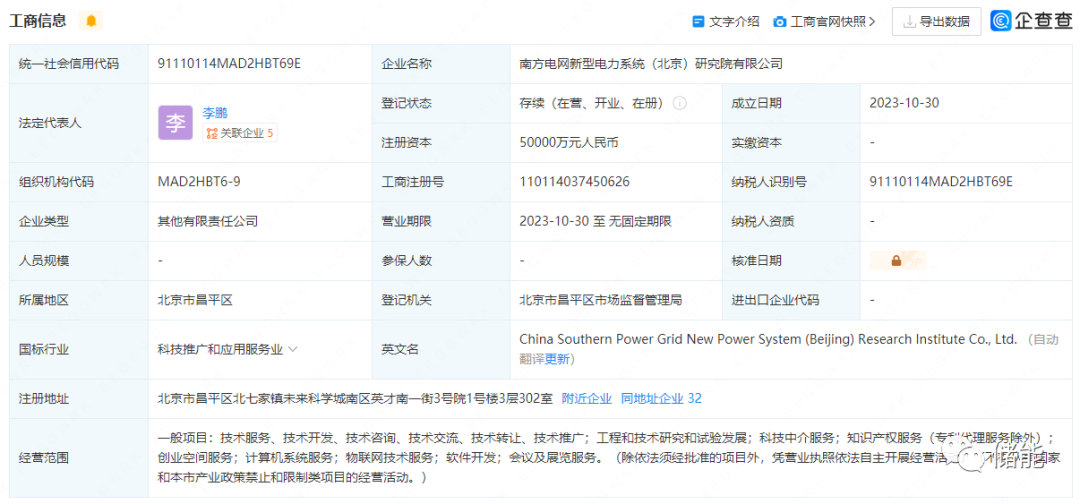Click the purple 李 avatar icon
This screenshot has width=1080, height=504.
[175, 122]
